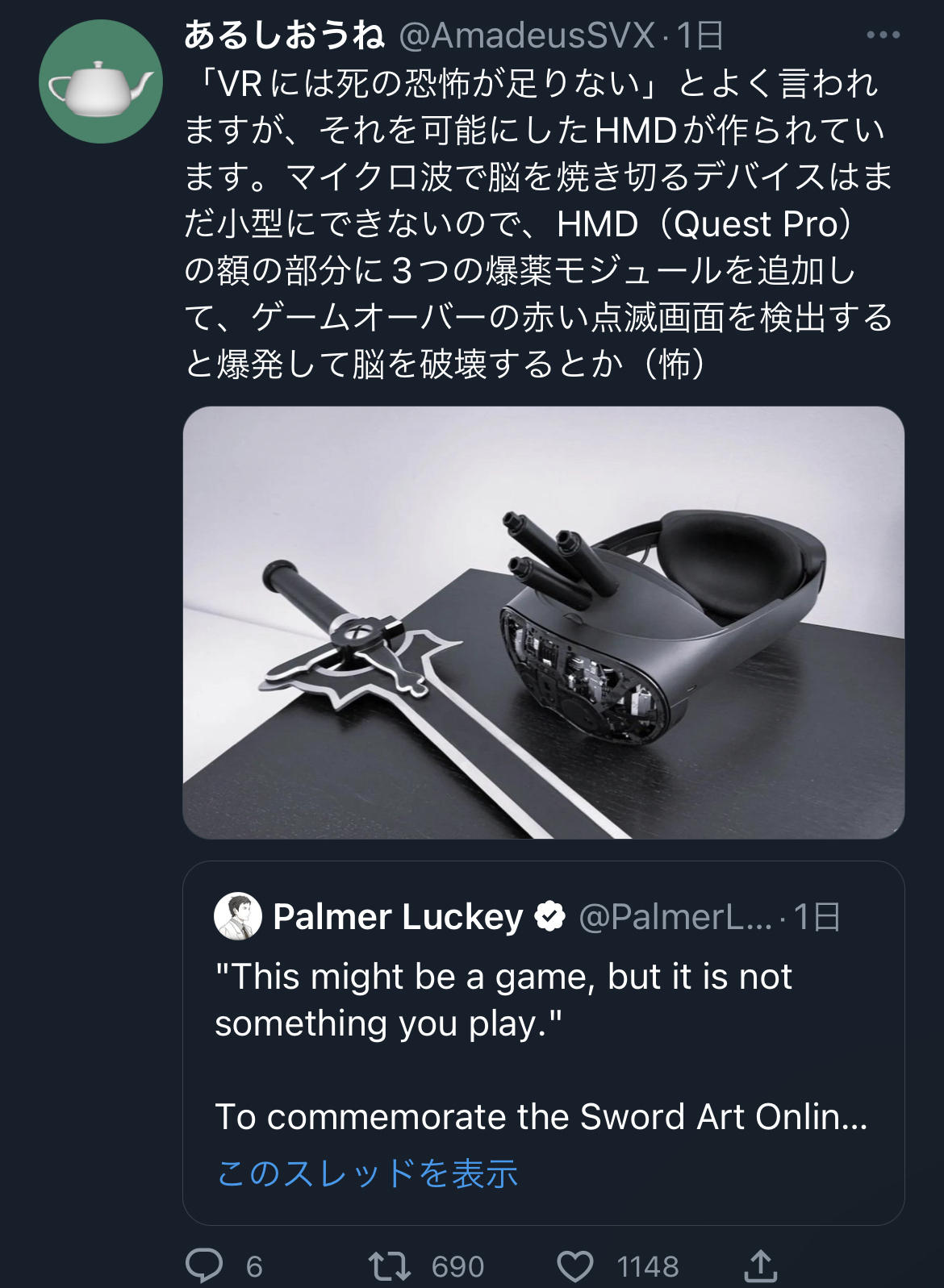The width and height of the screenshot is (944, 1288).
Task: Open Palmer Luckey's display name
Action: click(x=399, y=917)
